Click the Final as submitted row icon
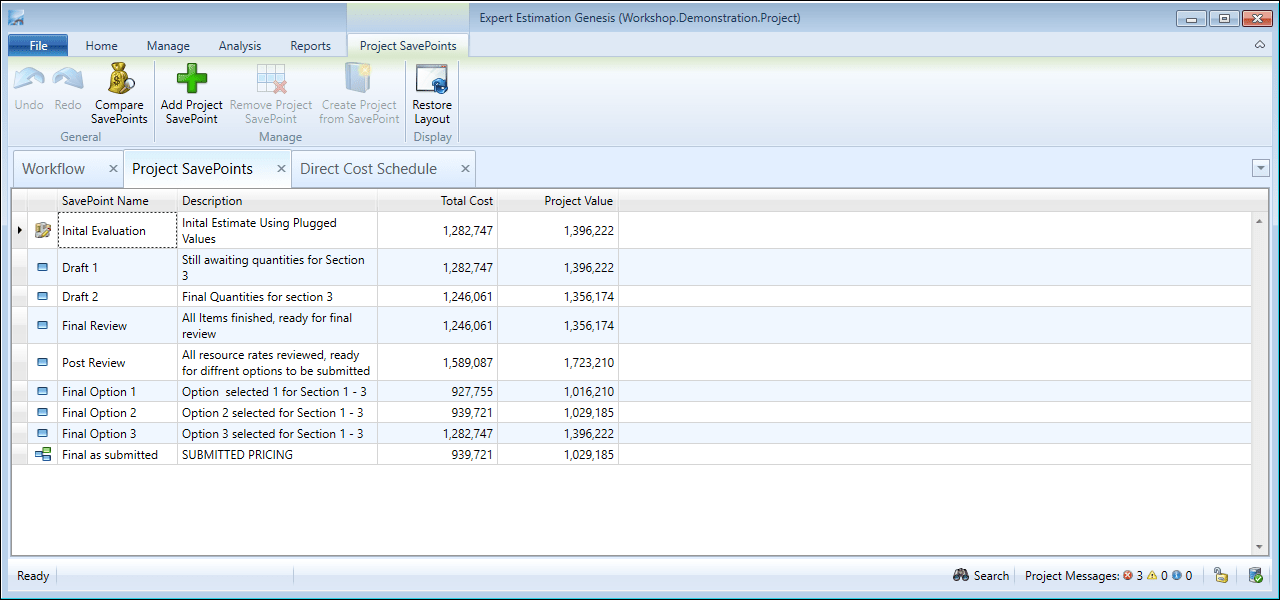Viewport: 1280px width, 600px height. coord(42,454)
